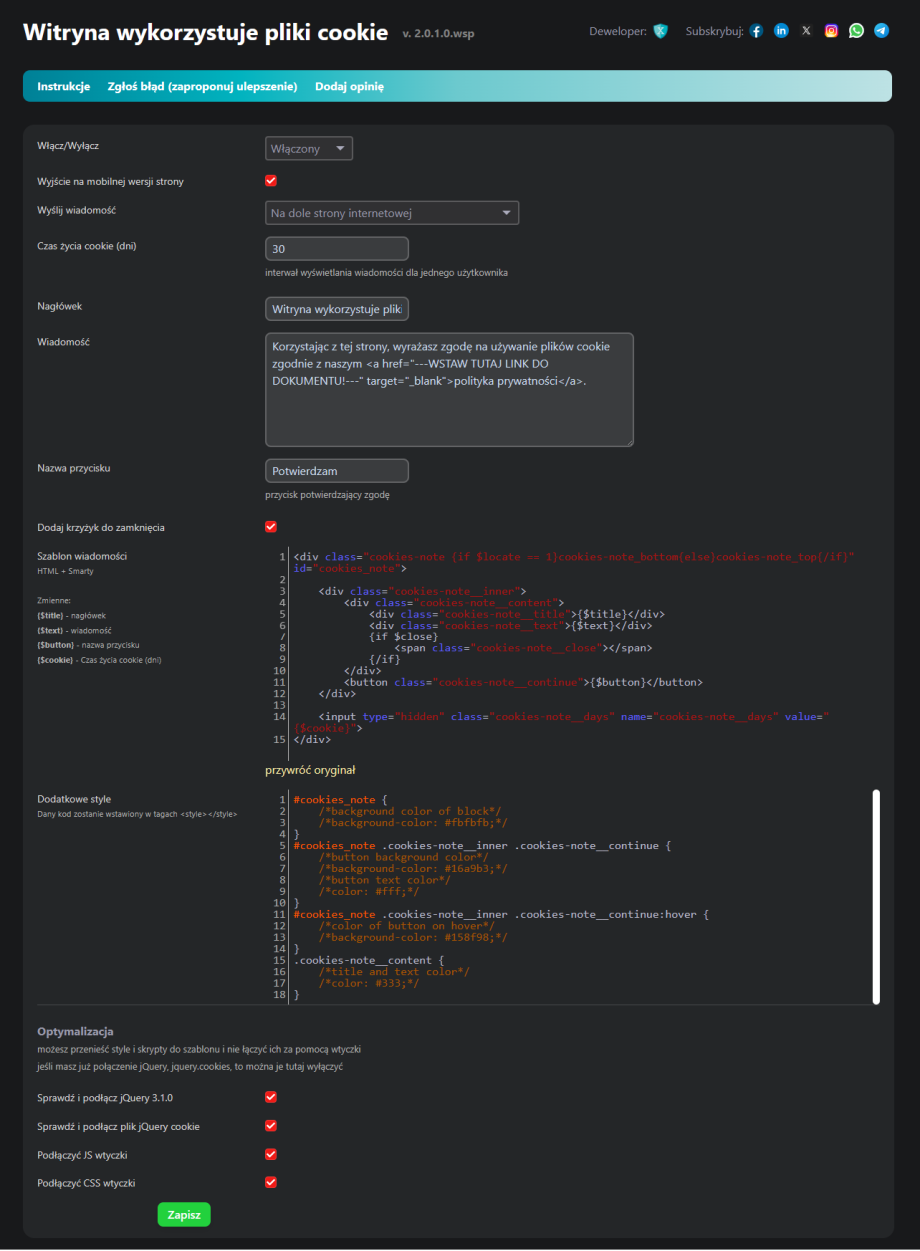This screenshot has height=1251, width=920.
Task: Toggle 'Wyjście na mobilnej wersji strony' checkbox
Action: 271,181
